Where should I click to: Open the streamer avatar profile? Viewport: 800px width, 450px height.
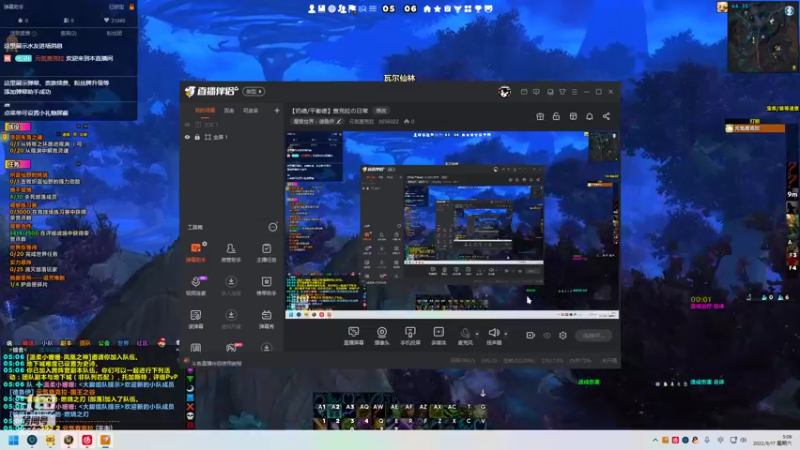(x=504, y=92)
